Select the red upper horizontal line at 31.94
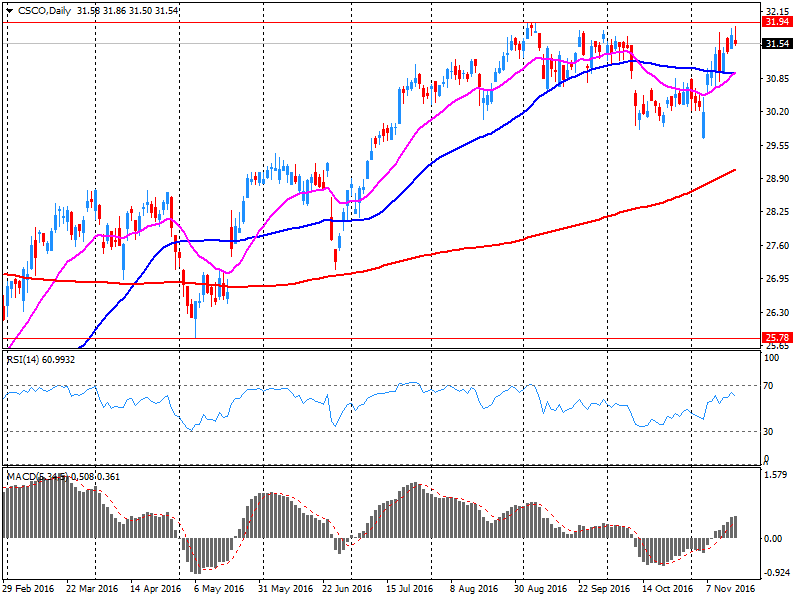Image resolution: width=800 pixels, height=600 pixels. point(382,22)
